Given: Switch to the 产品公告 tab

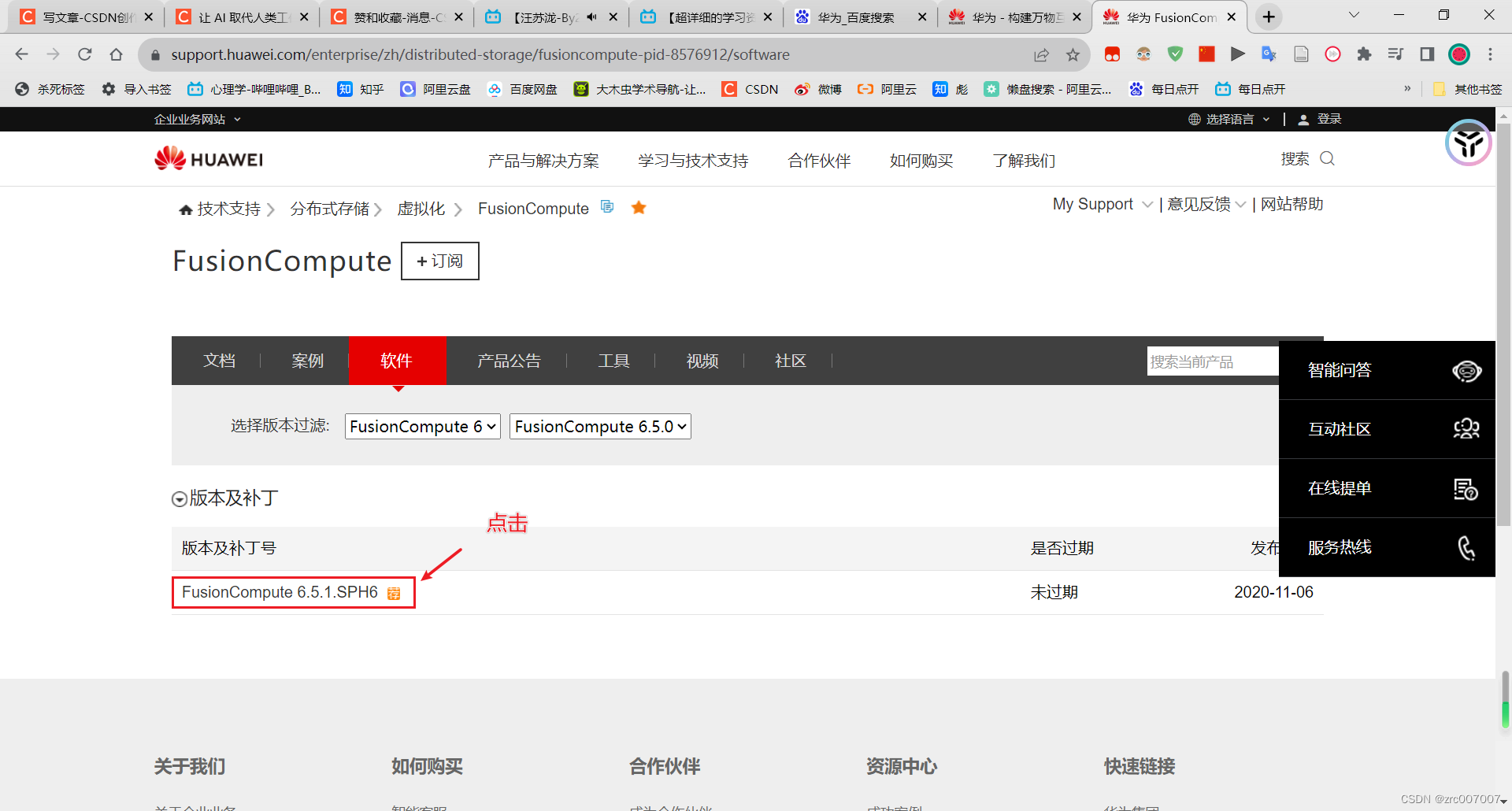Looking at the screenshot, I should (x=509, y=361).
